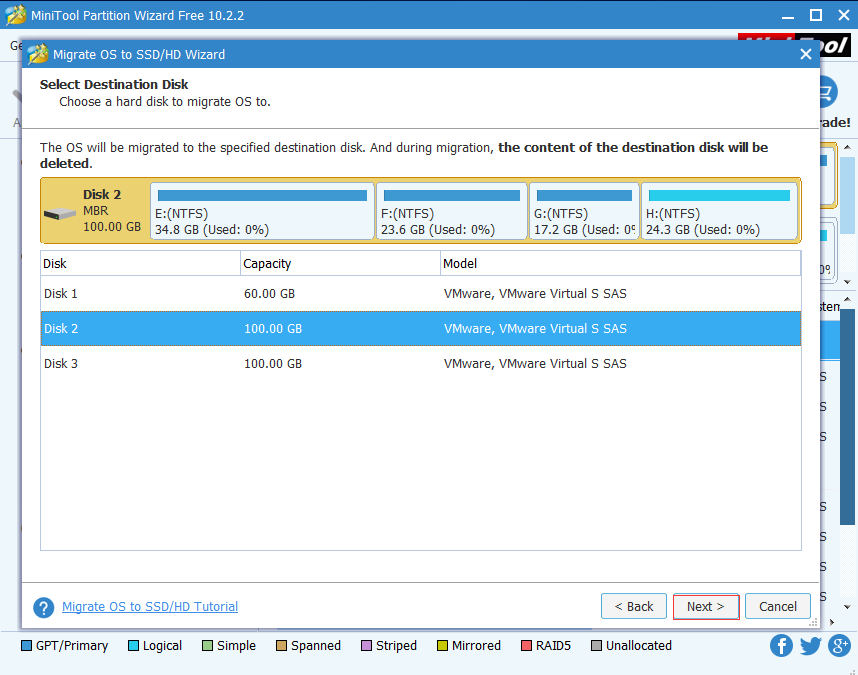Click the Capacity column header
The width and height of the screenshot is (858, 675).
pyautogui.click(x=340, y=264)
